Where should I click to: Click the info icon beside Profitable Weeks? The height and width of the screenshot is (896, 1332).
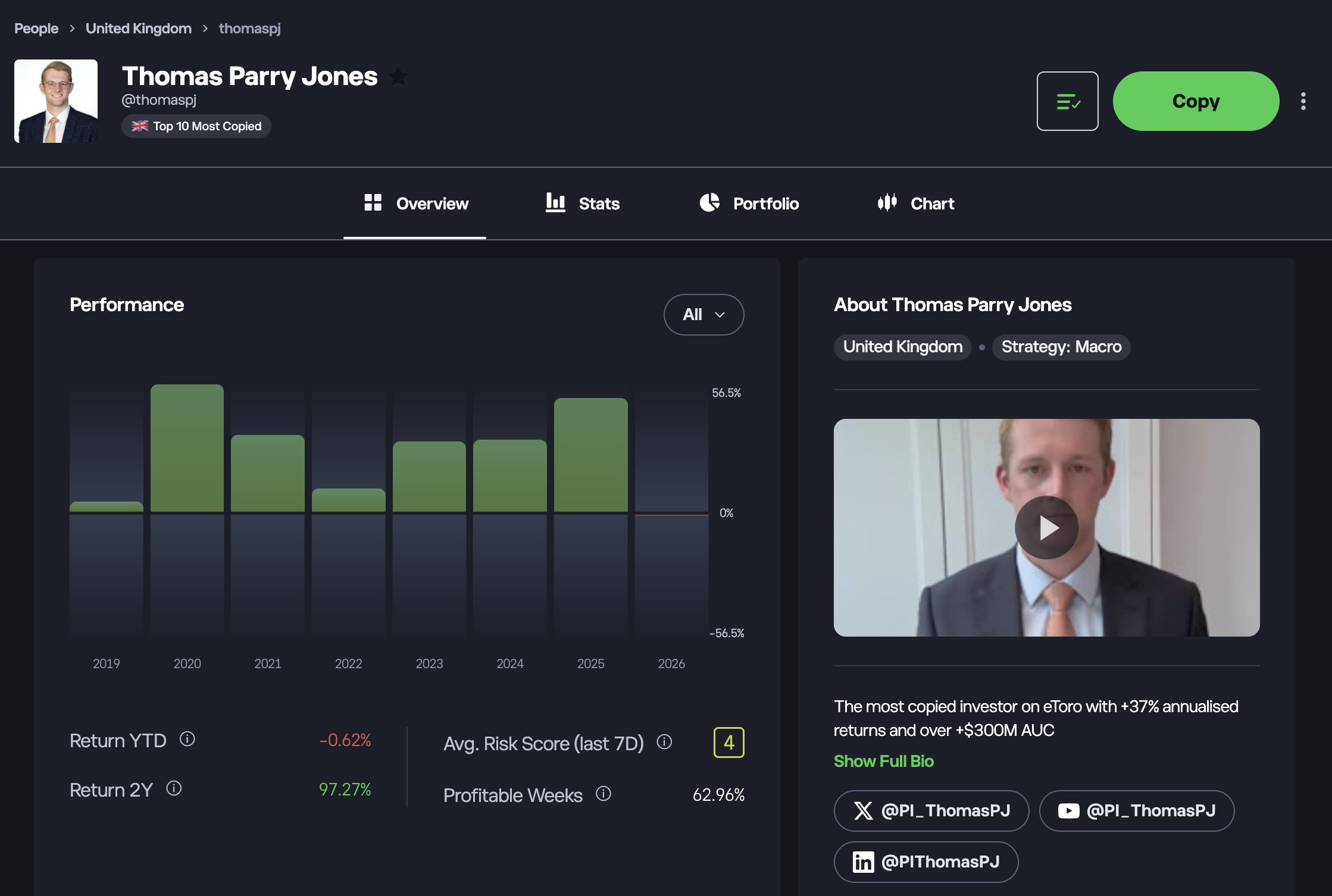(603, 794)
